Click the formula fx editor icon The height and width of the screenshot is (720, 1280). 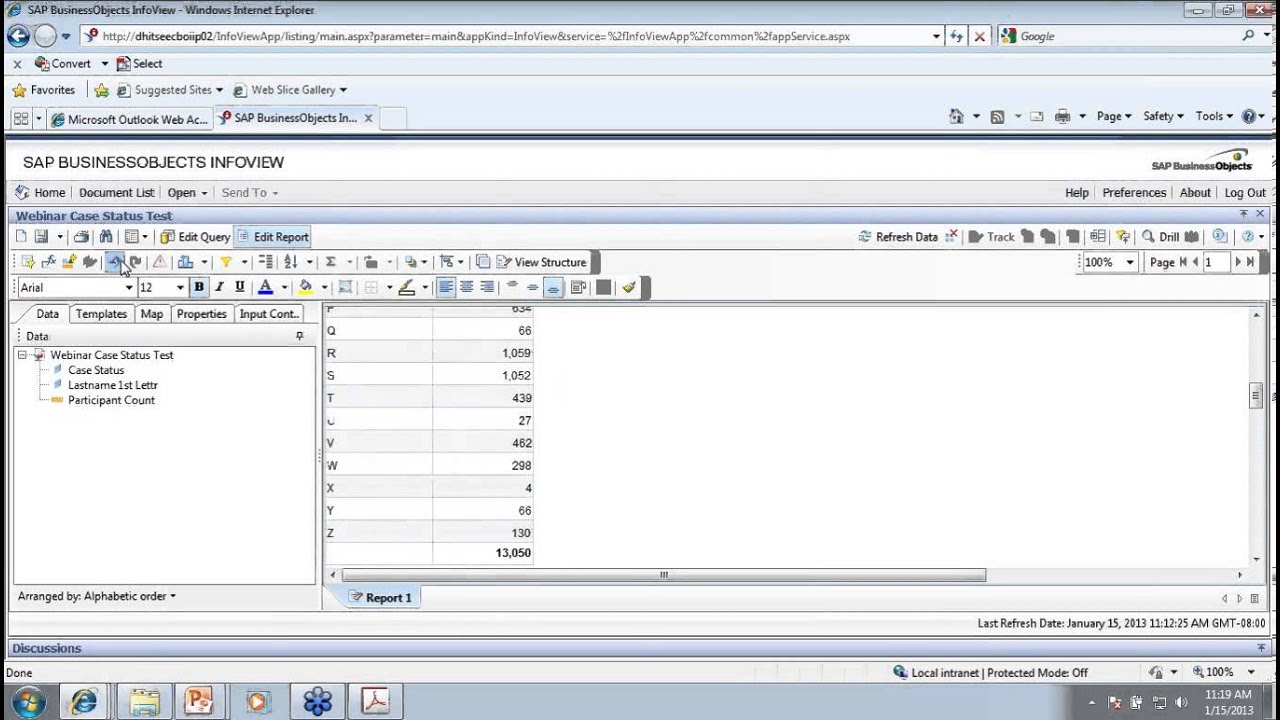(48, 262)
